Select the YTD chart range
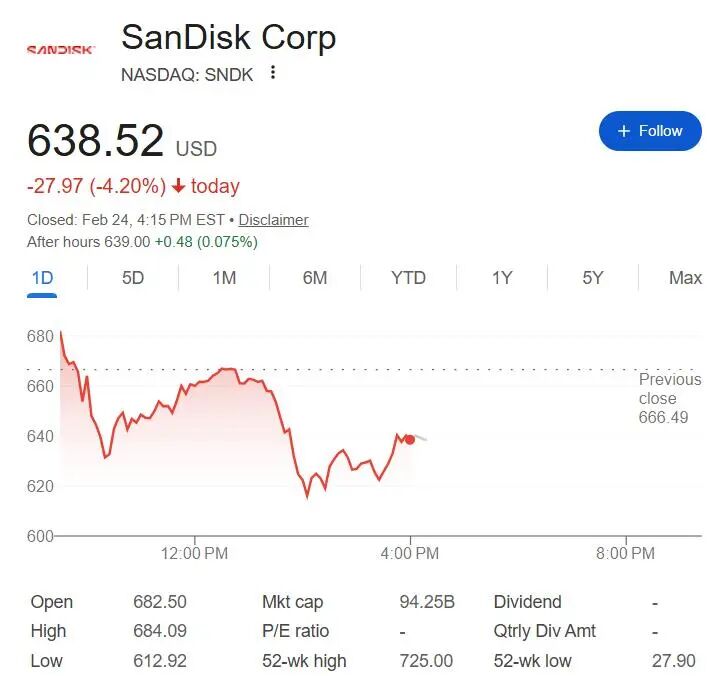Viewport: 707px width, 676px height. coord(408,278)
